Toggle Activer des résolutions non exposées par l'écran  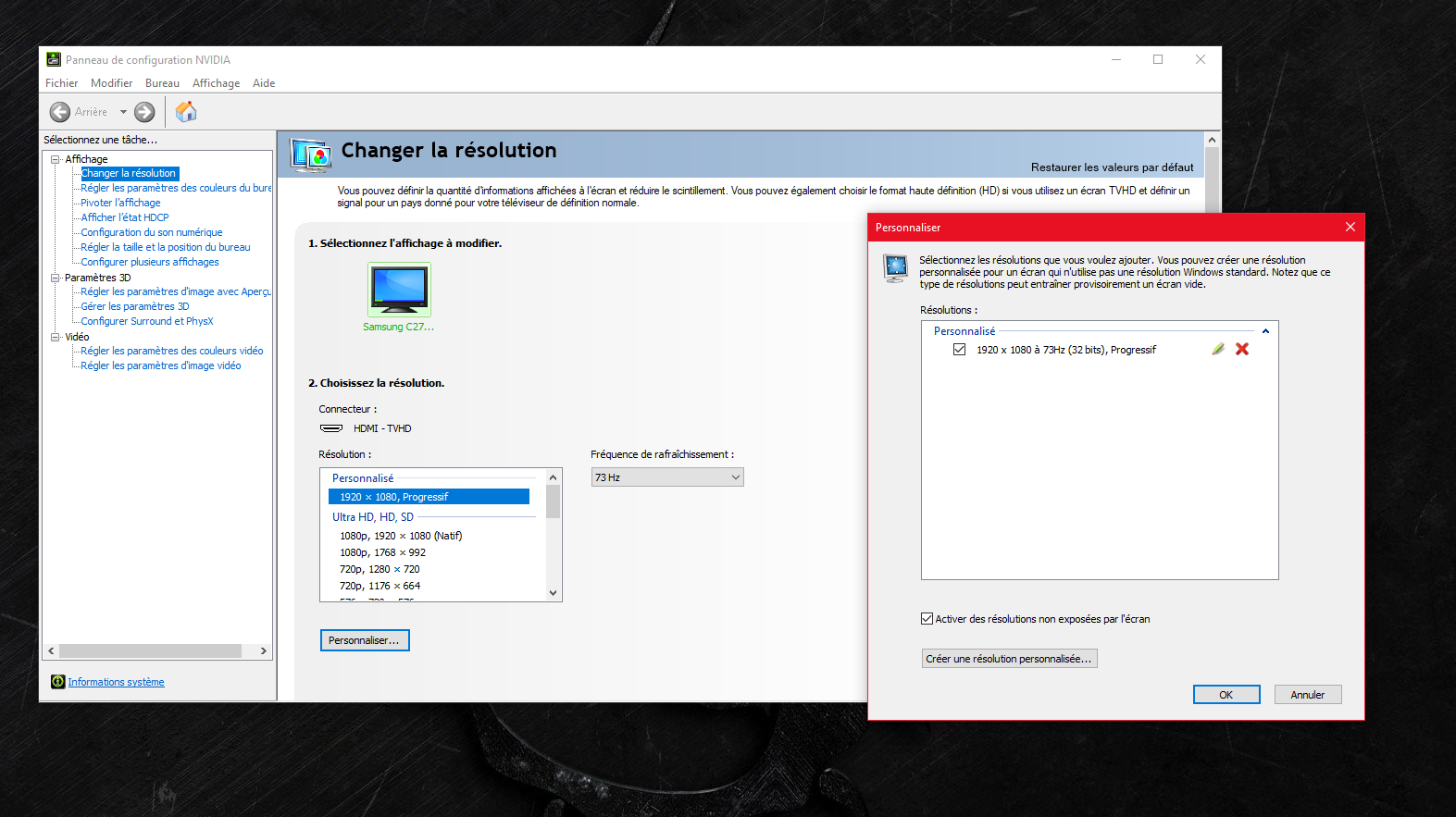click(927, 619)
